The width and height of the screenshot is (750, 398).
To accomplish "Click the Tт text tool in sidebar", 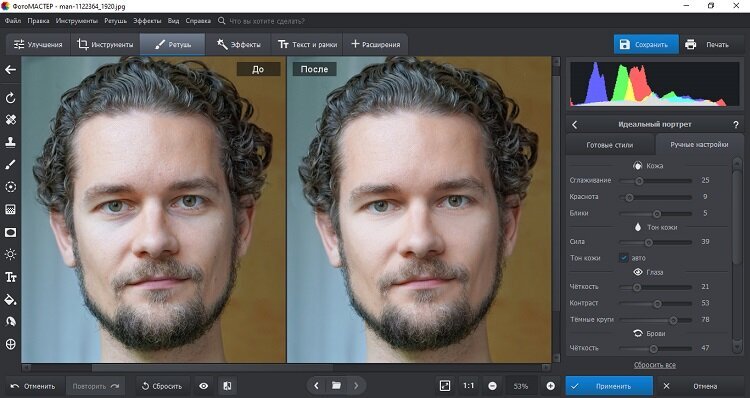I will tap(11, 277).
